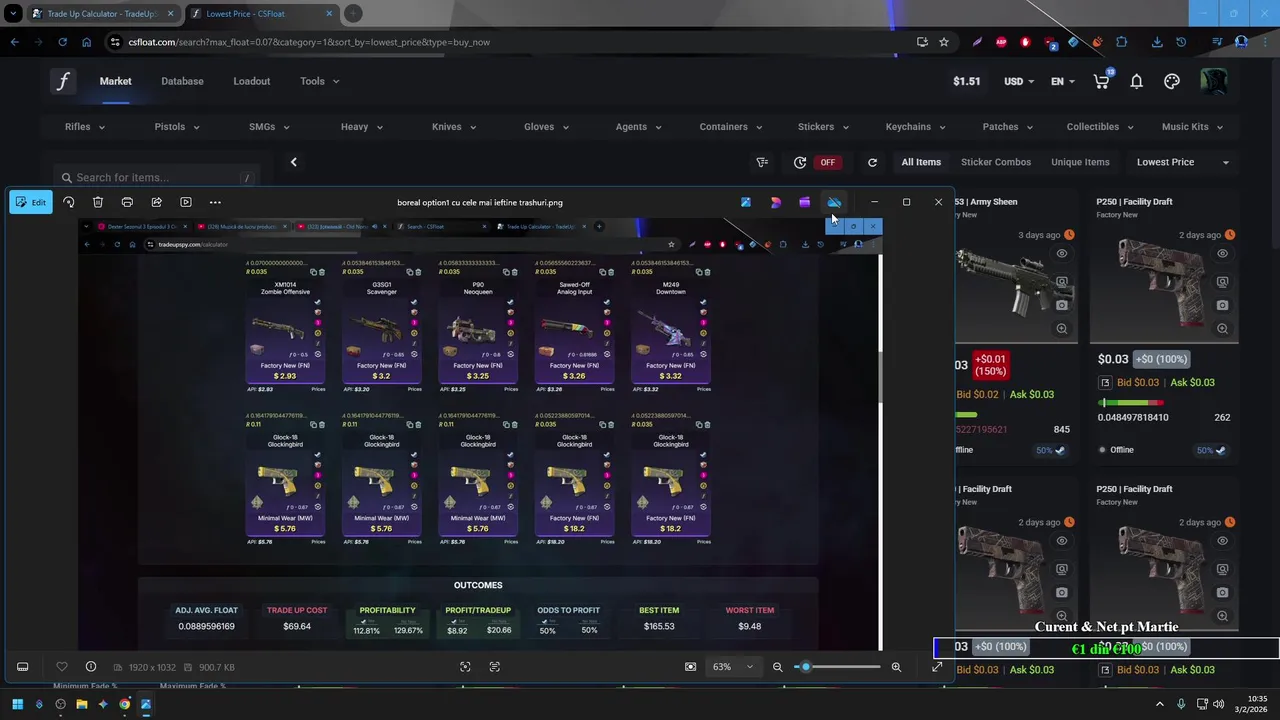
Task: Open File Explorer from the taskbar
Action: pos(82,704)
